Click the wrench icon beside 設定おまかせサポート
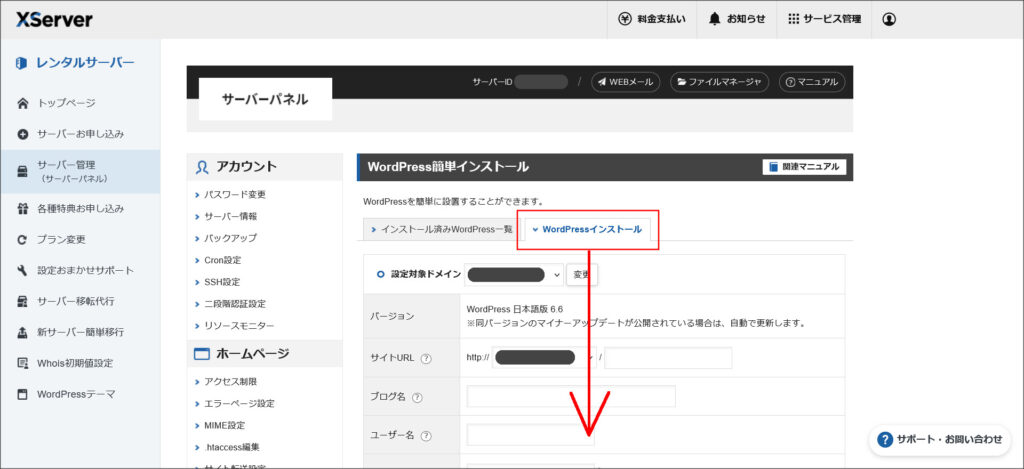This screenshot has height=469, width=1024. tap(23, 270)
